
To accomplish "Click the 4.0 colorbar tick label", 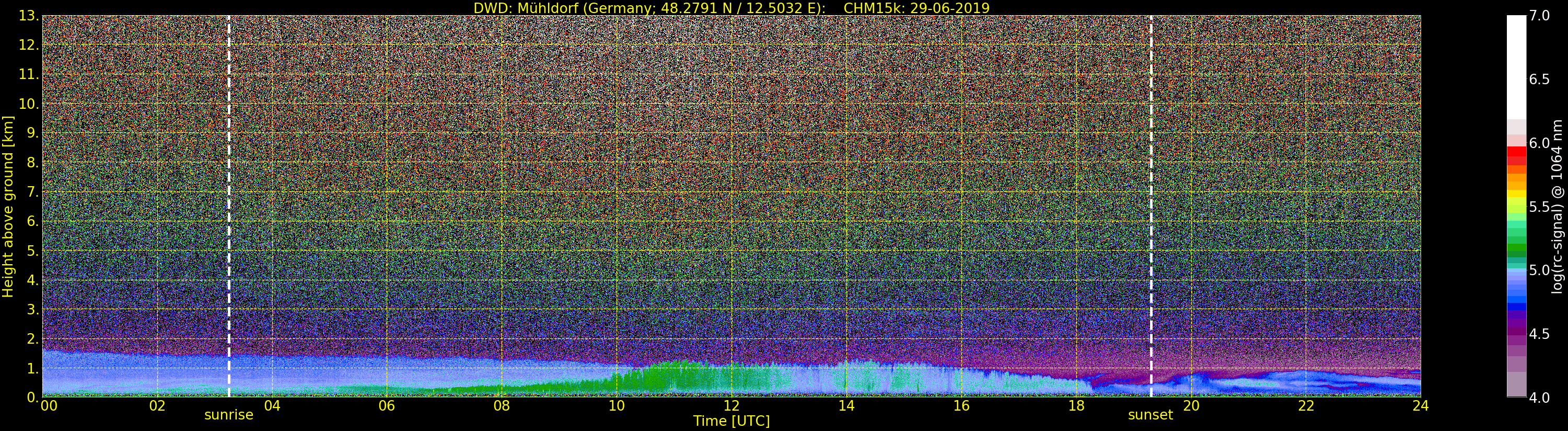I will 1539,398.
